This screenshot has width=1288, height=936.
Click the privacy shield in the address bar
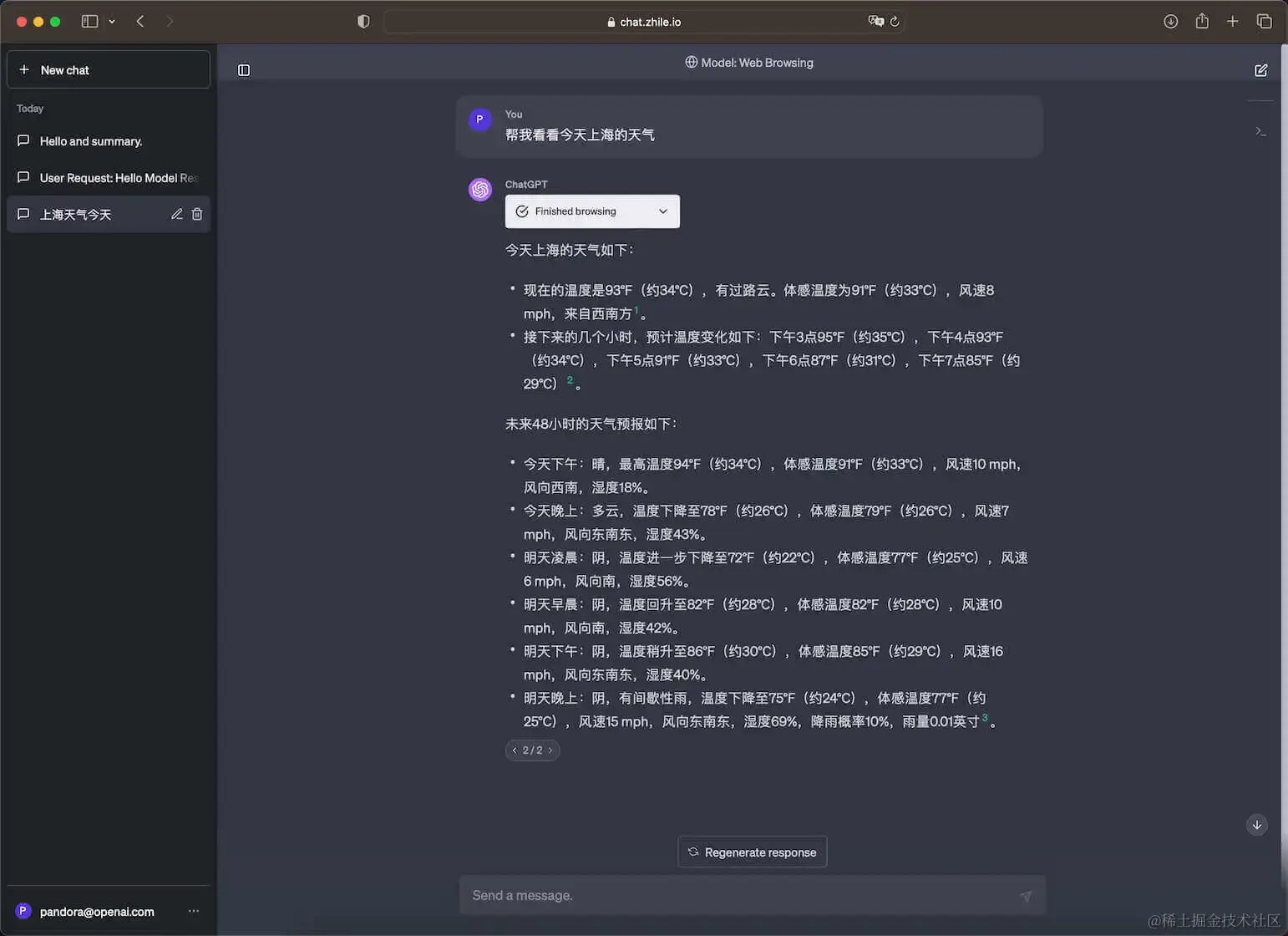coord(363,21)
